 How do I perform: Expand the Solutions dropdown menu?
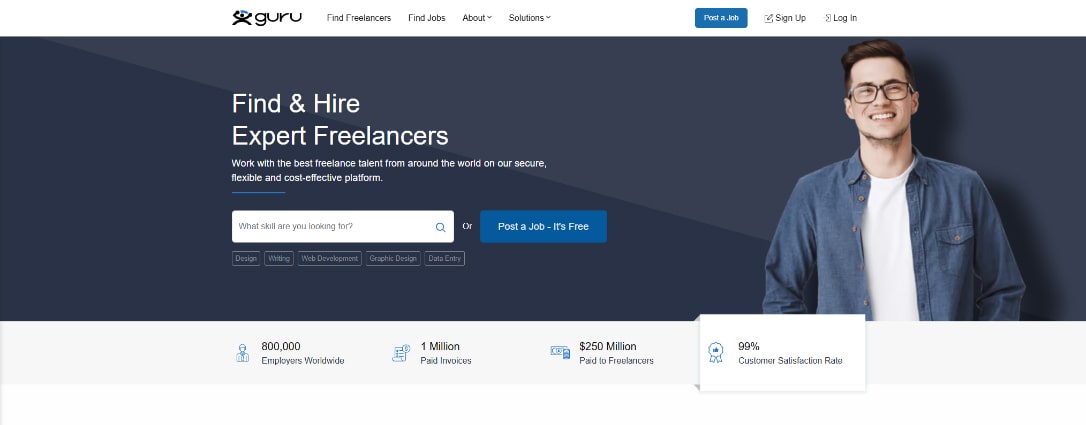pos(529,18)
